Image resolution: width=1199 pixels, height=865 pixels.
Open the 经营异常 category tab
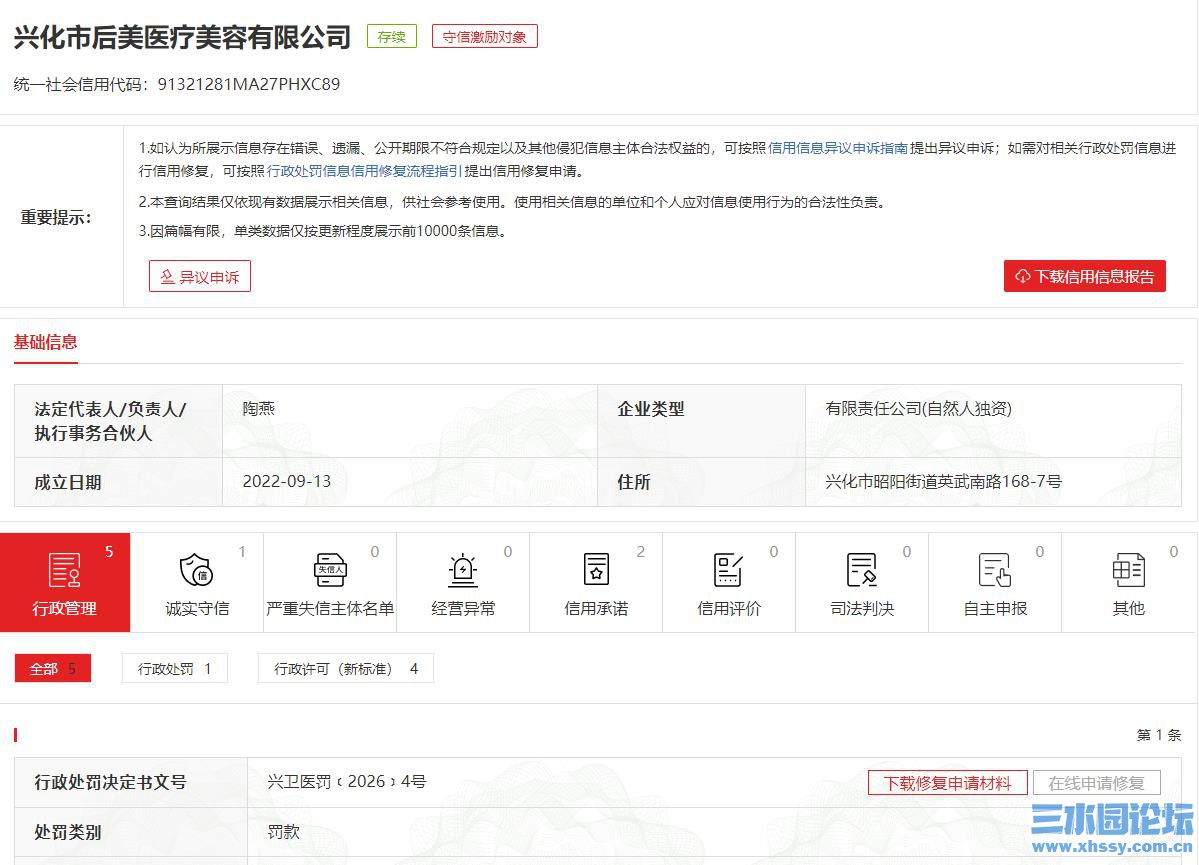463,582
